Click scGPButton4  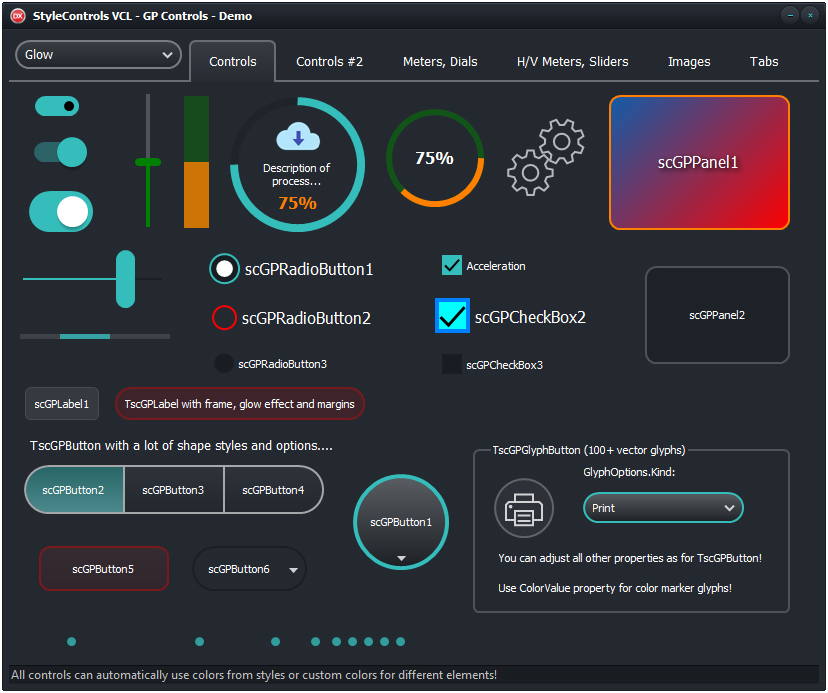[x=274, y=490]
